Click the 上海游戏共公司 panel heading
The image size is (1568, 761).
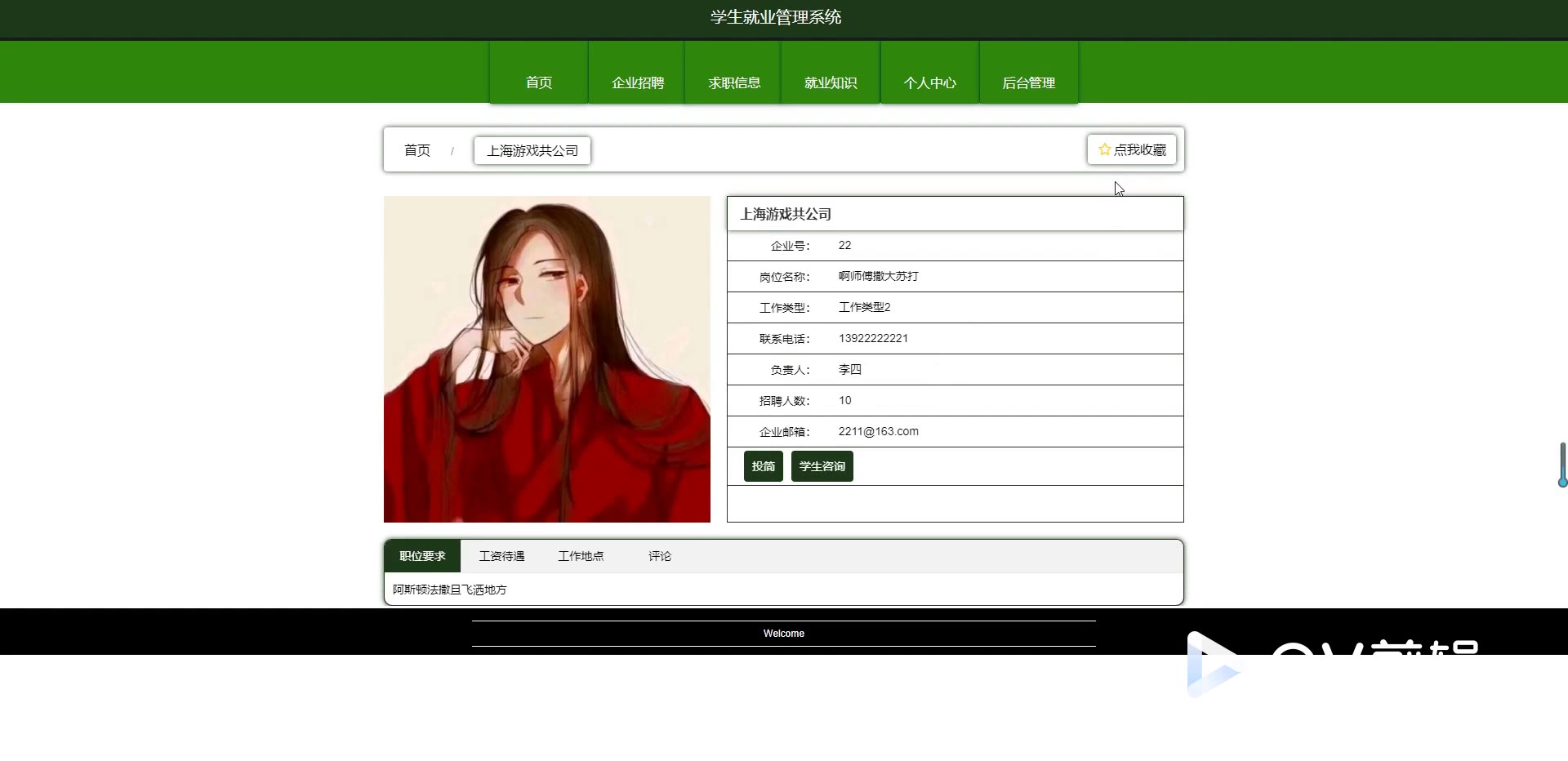(x=786, y=214)
